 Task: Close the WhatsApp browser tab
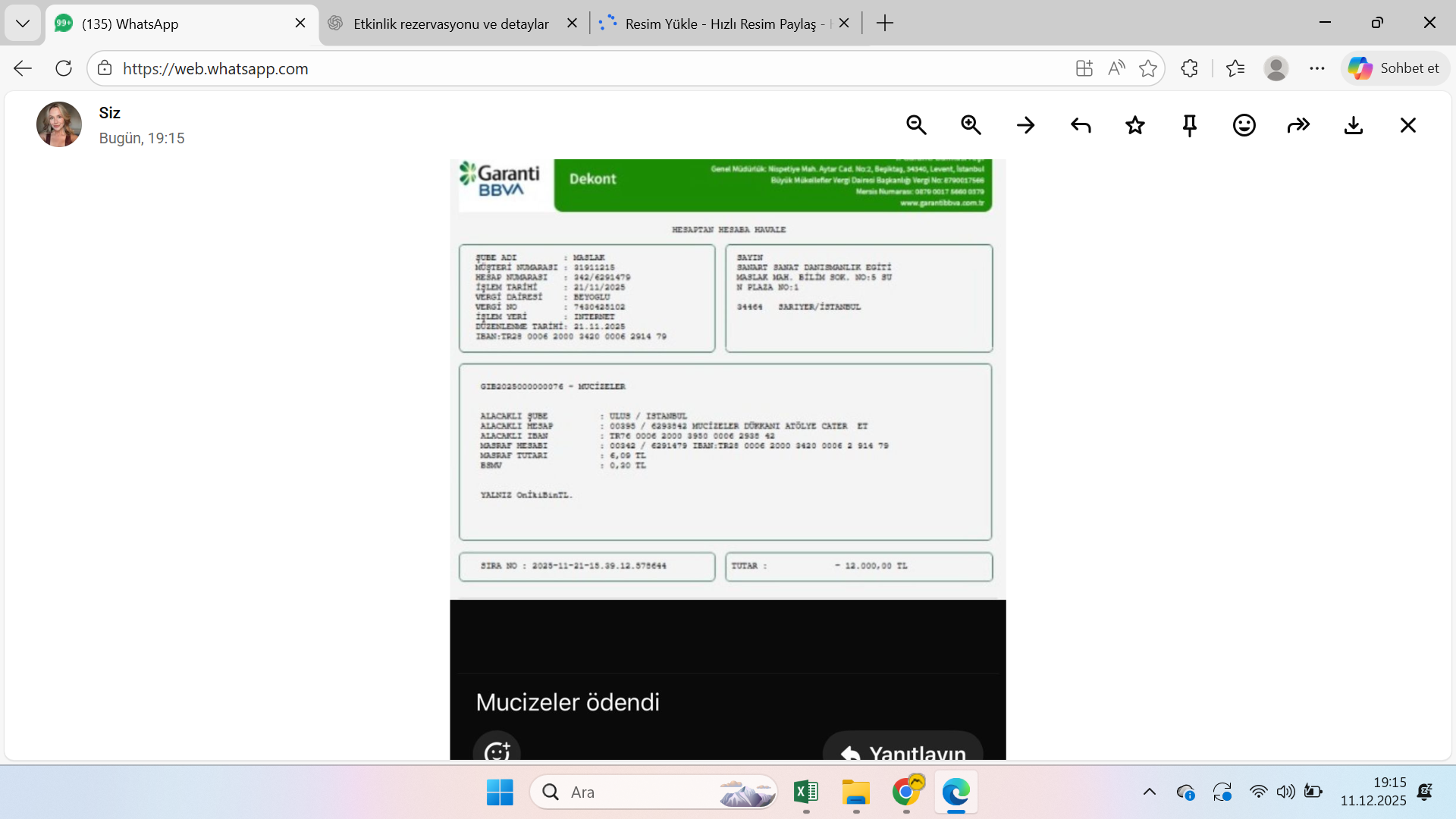click(x=300, y=24)
